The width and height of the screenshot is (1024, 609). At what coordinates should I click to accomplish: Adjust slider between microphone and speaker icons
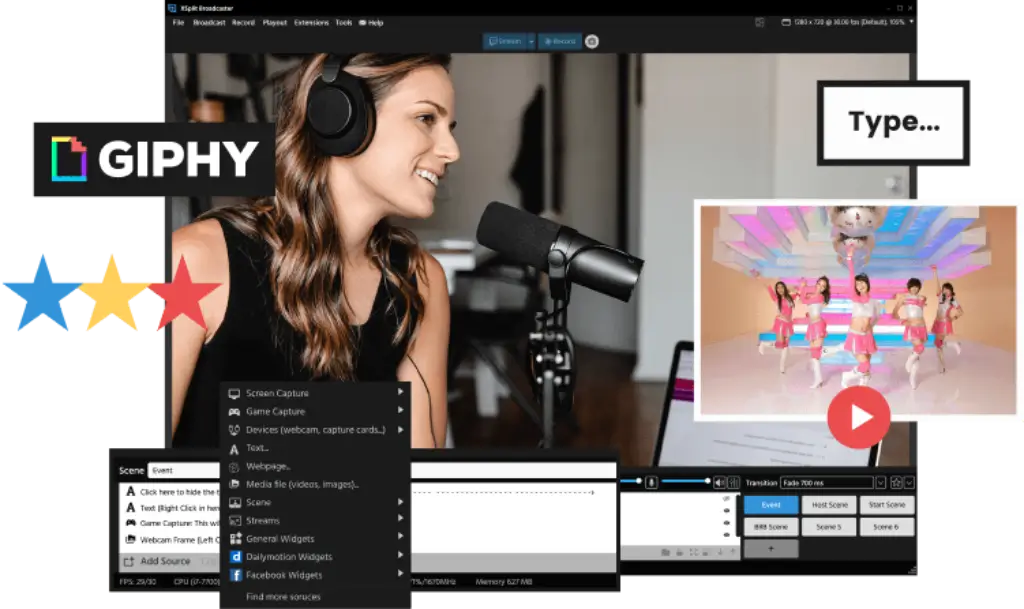[685, 481]
